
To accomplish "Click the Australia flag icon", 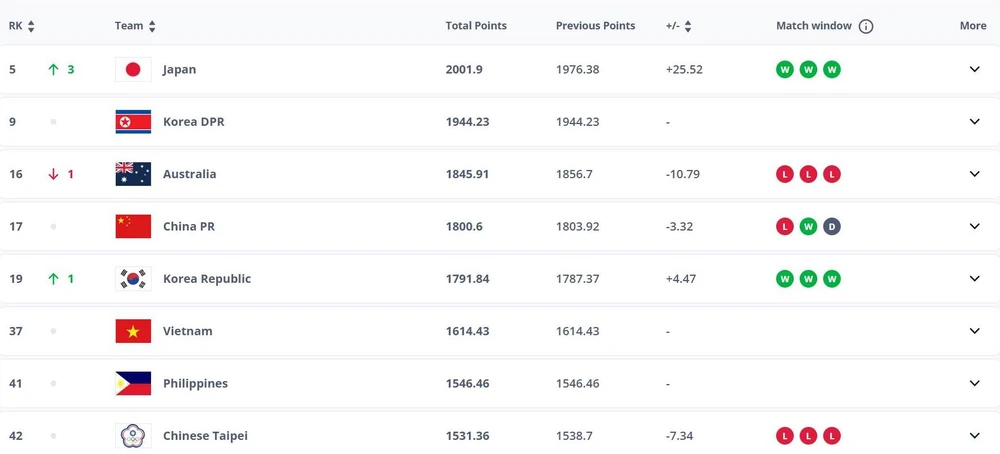I will pos(133,174).
